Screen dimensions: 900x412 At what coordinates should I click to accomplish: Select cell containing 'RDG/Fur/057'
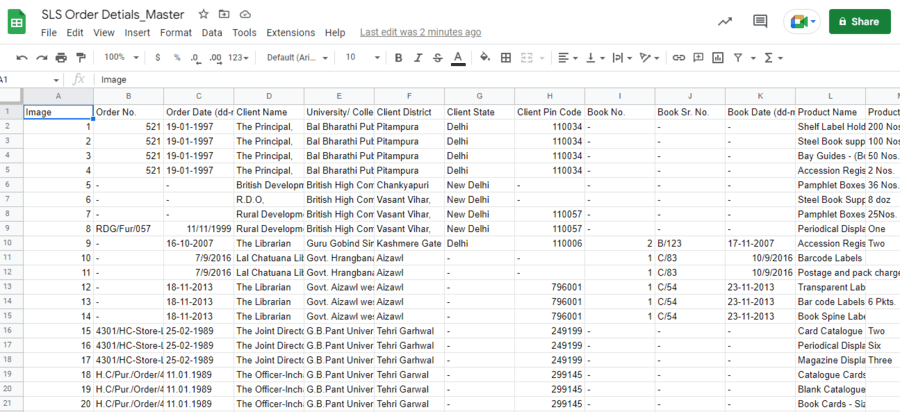pos(129,228)
